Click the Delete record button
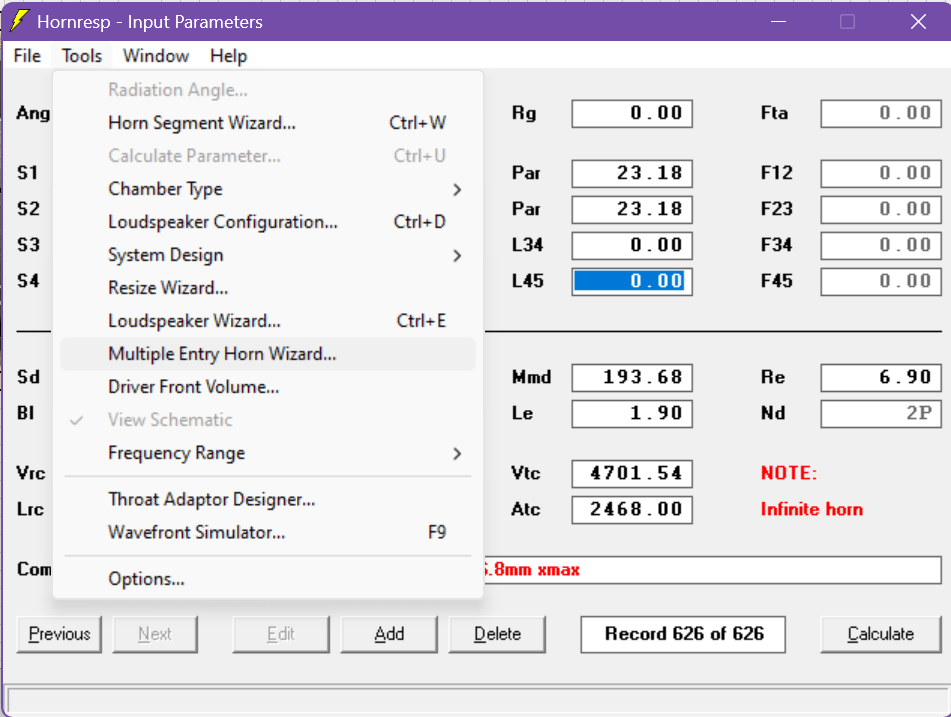This screenshot has height=717, width=951. (497, 635)
